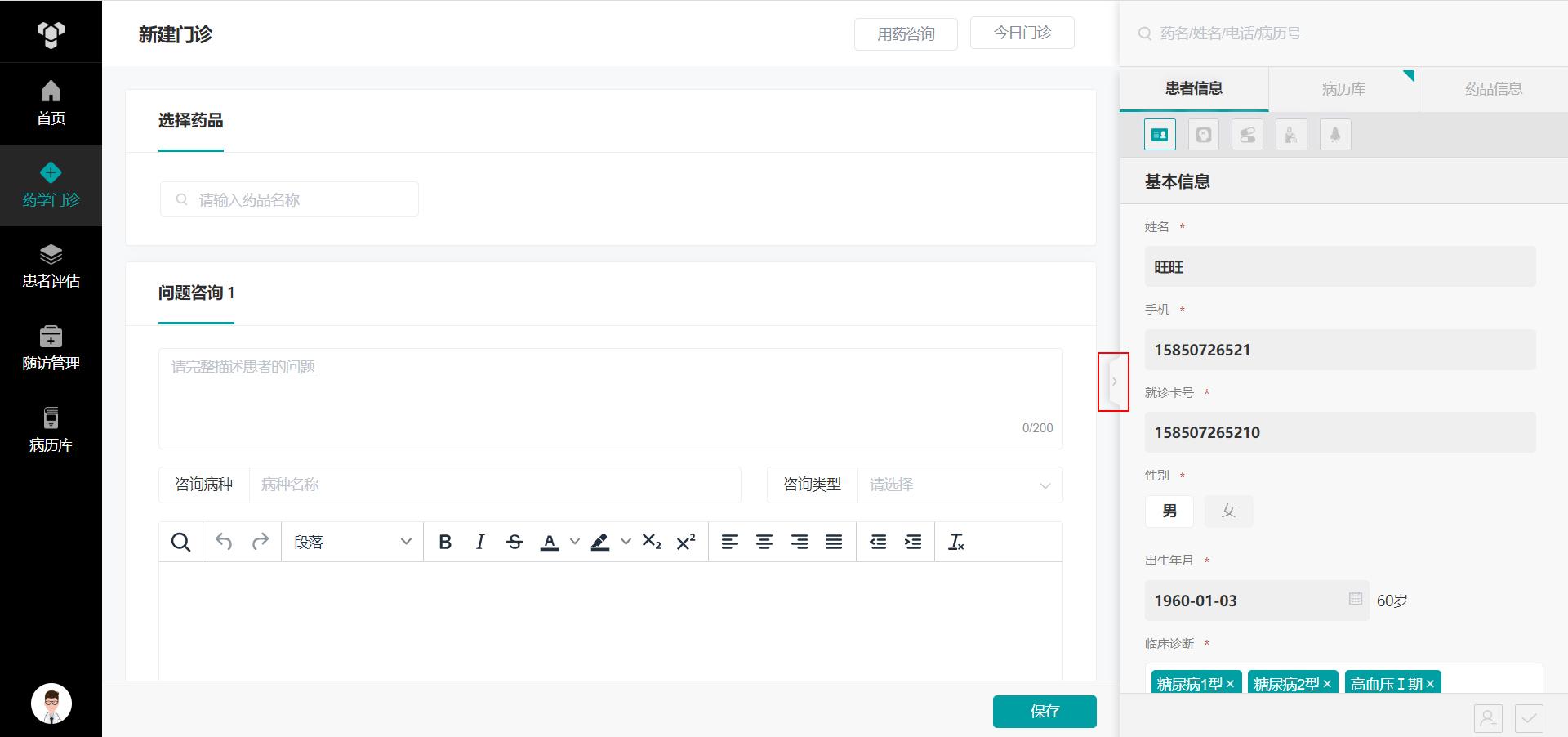Center align text in editor
1568x737 pixels.
[764, 542]
